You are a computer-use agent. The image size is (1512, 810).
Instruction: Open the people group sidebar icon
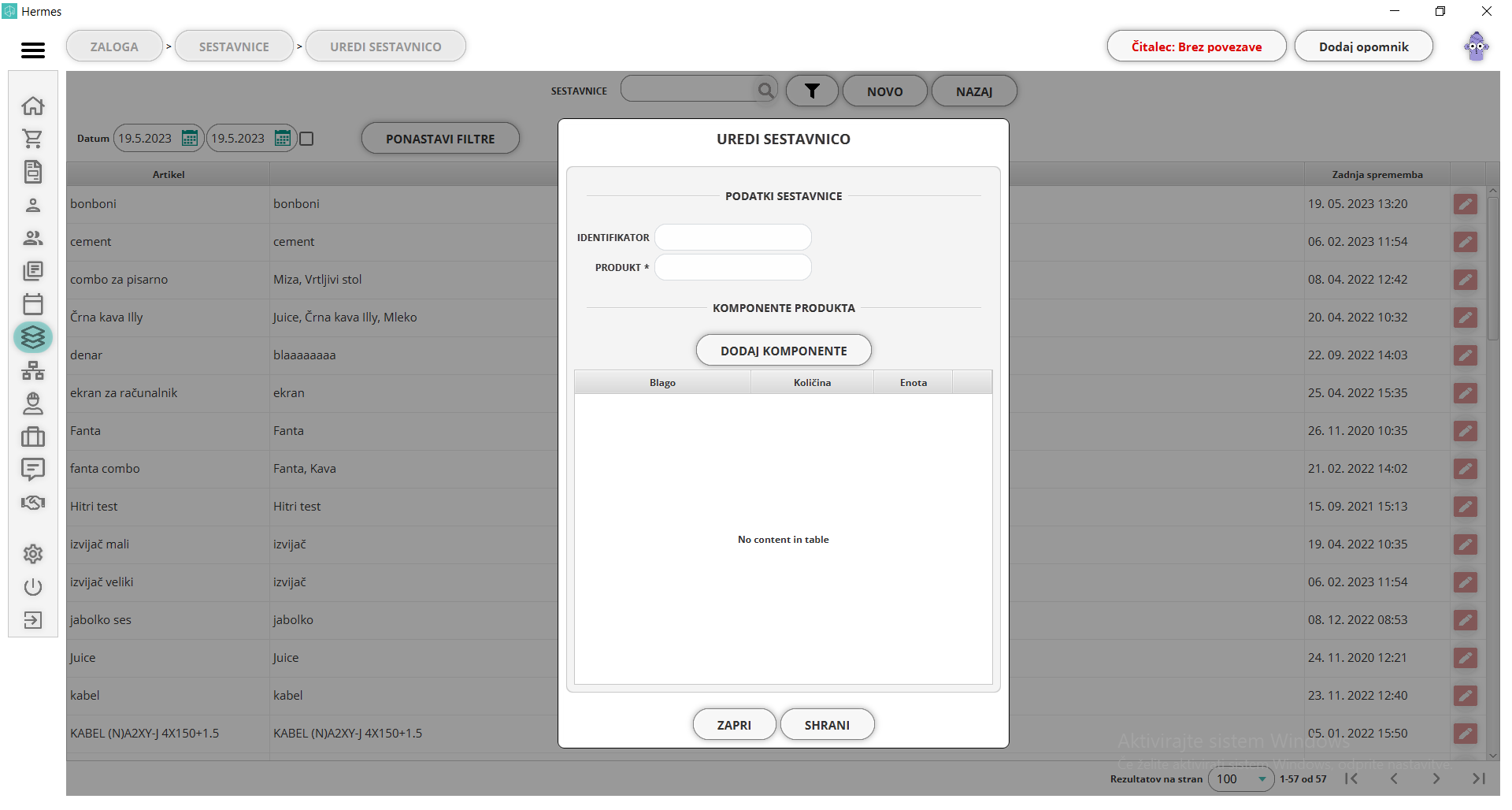pos(33,238)
